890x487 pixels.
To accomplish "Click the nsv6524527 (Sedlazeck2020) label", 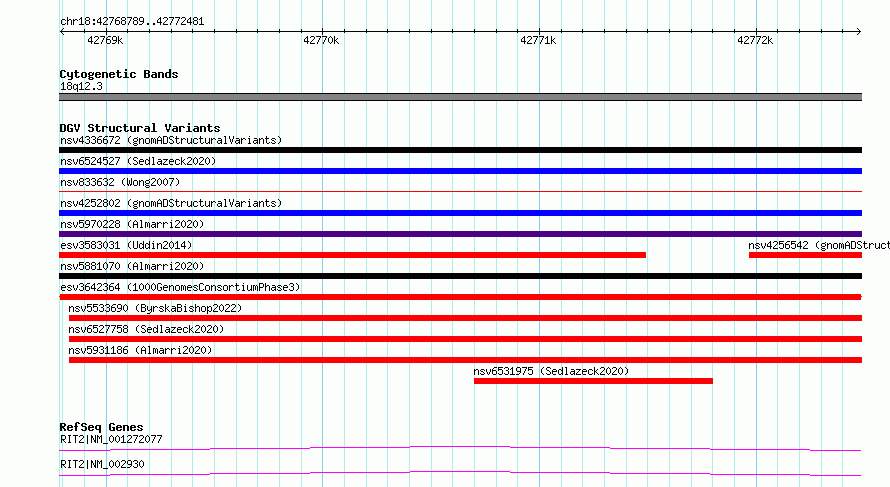I will pos(138,161).
